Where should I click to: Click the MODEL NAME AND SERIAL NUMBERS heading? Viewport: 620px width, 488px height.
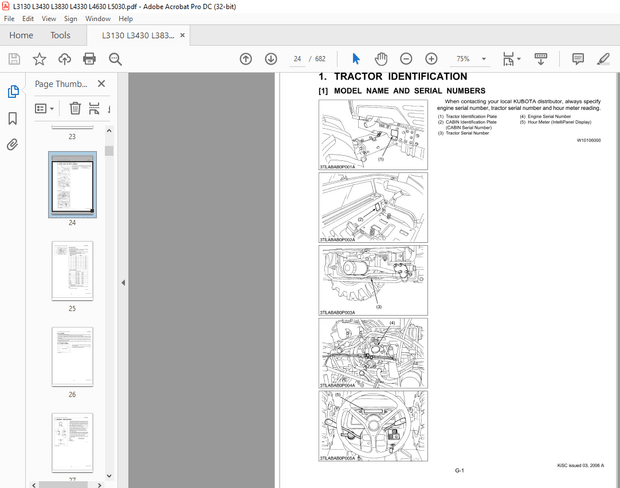click(x=410, y=91)
